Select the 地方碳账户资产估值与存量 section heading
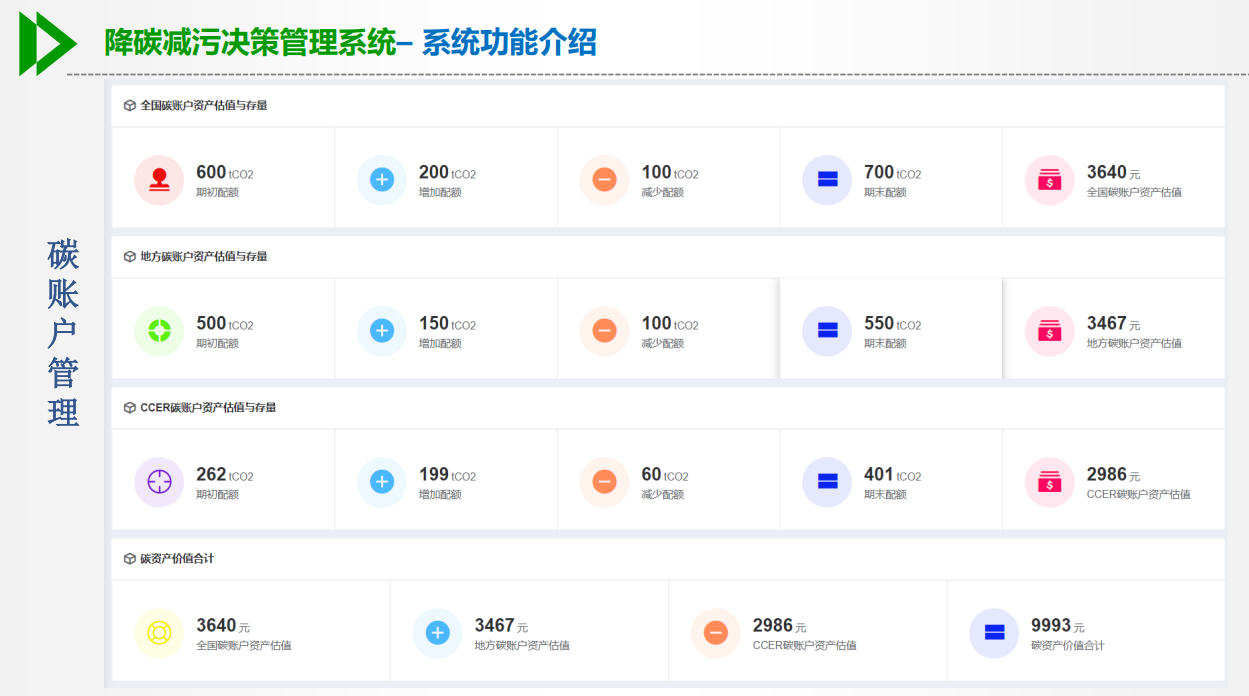Image resolution: width=1249 pixels, height=696 pixels. click(204, 257)
